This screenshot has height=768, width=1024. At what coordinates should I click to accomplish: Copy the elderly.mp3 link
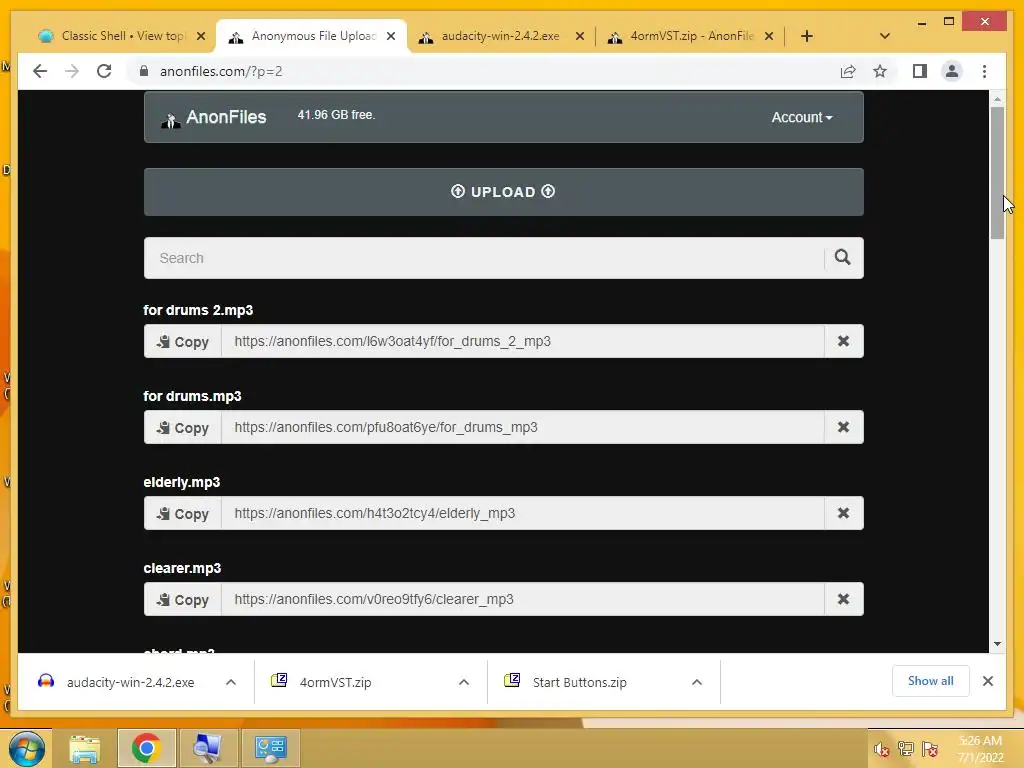point(183,513)
